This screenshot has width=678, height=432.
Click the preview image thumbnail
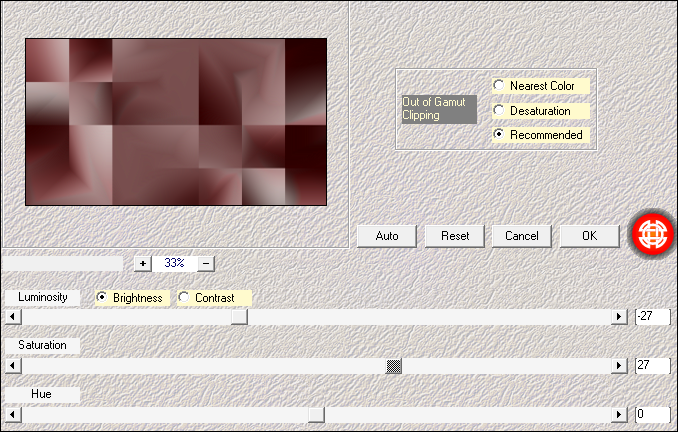(x=176, y=122)
